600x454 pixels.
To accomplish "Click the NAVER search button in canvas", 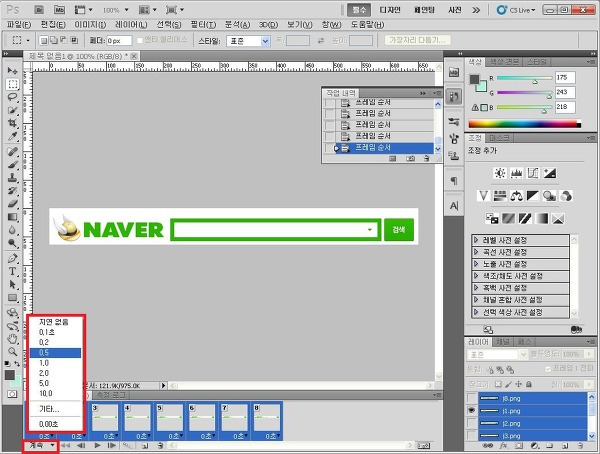I will 399,229.
